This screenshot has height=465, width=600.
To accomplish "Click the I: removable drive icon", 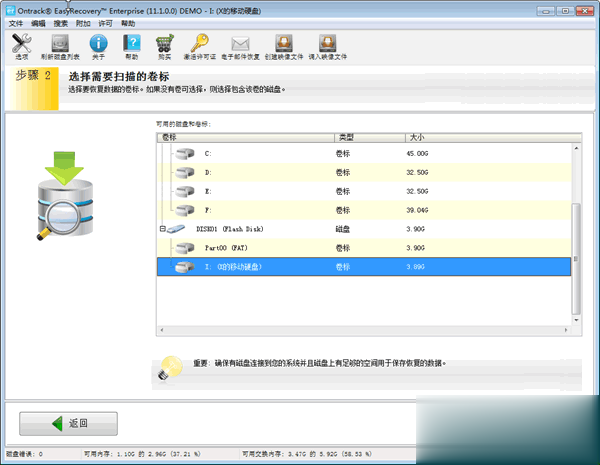I will pos(185,267).
